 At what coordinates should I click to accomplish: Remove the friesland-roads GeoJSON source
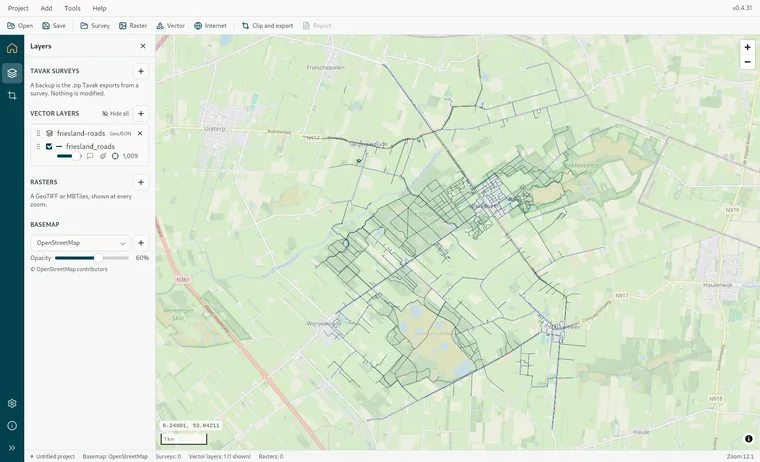click(x=140, y=133)
